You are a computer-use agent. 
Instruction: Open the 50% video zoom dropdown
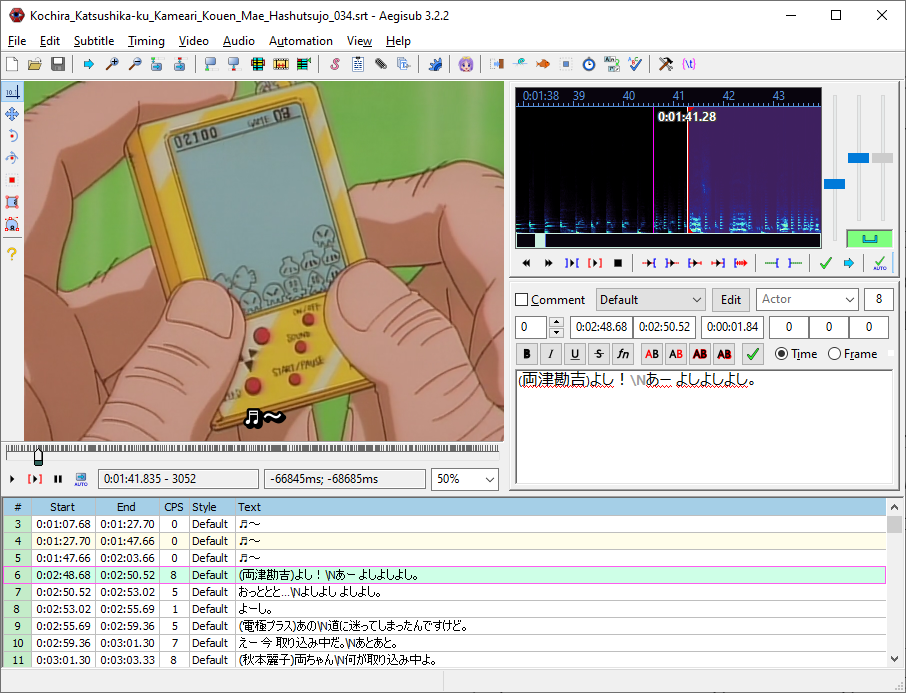click(x=465, y=479)
